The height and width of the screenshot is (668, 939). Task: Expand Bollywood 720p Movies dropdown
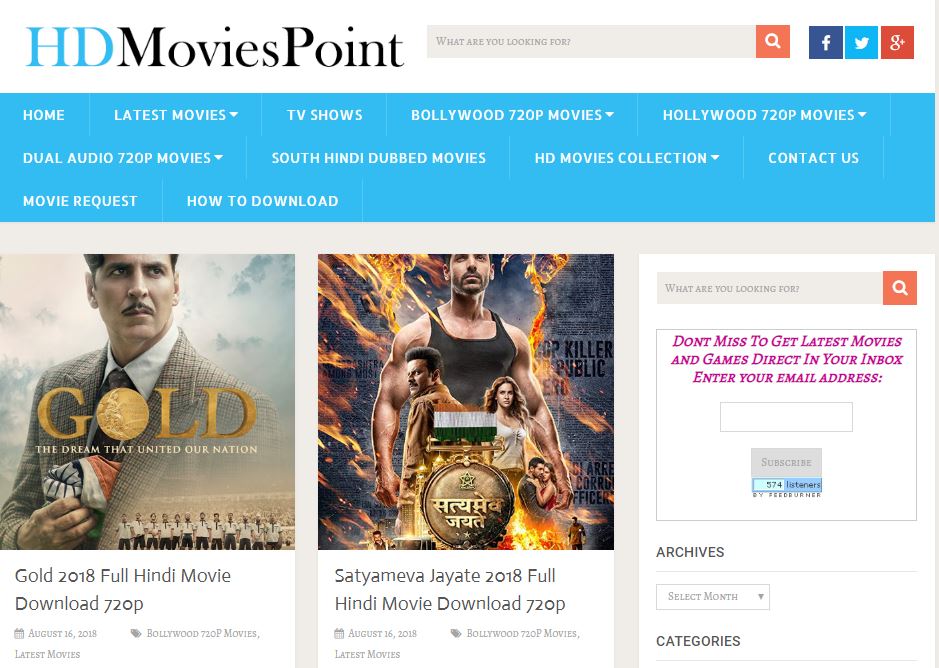pos(511,115)
